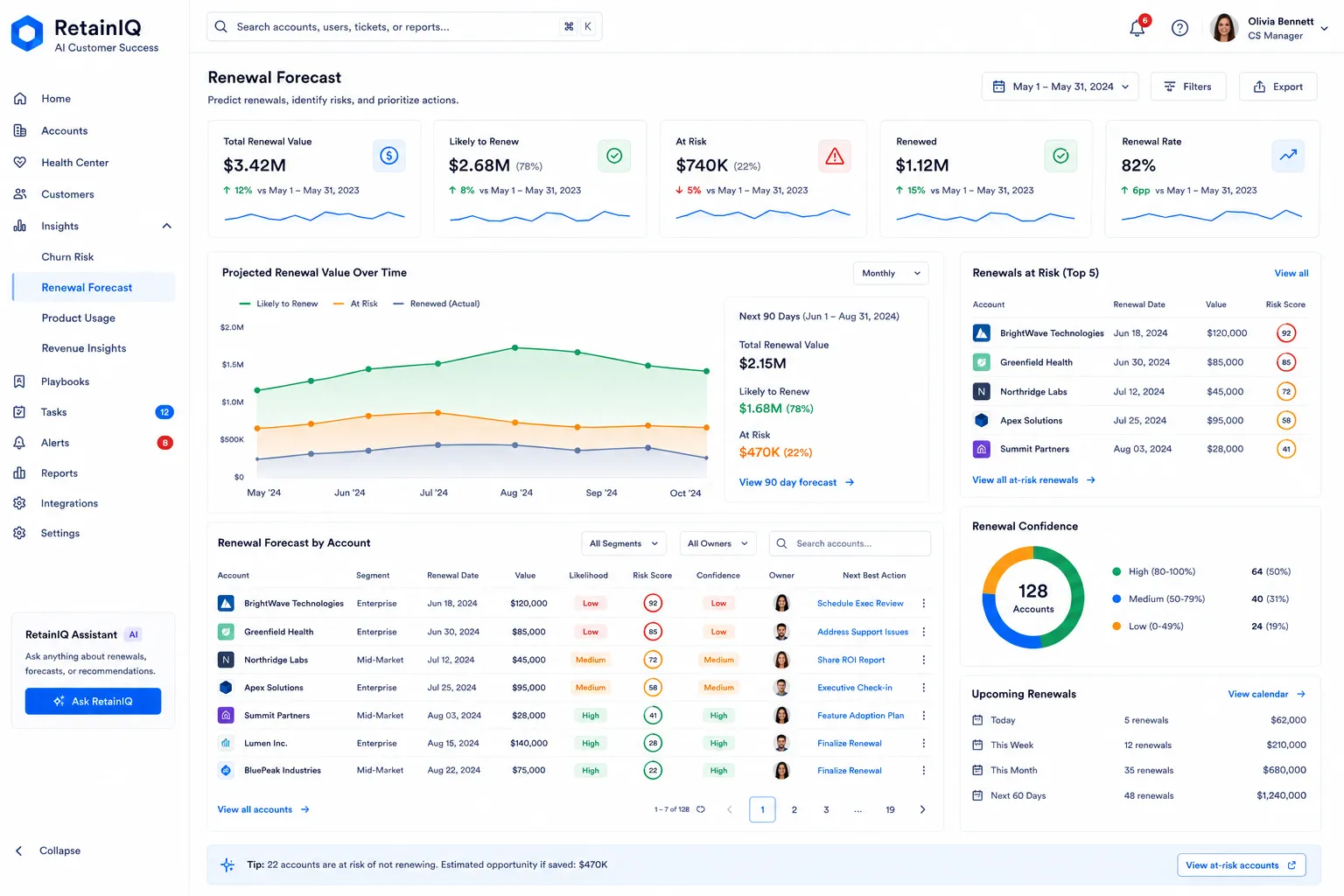Click the Likely to Renew checkmark icon
Image resolution: width=1344 pixels, height=896 pixels.
[x=615, y=156]
